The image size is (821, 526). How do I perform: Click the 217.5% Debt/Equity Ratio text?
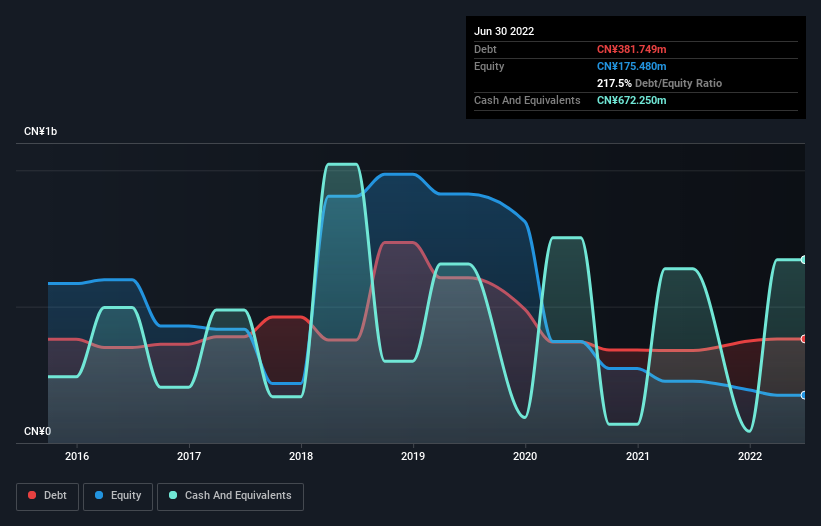click(659, 83)
